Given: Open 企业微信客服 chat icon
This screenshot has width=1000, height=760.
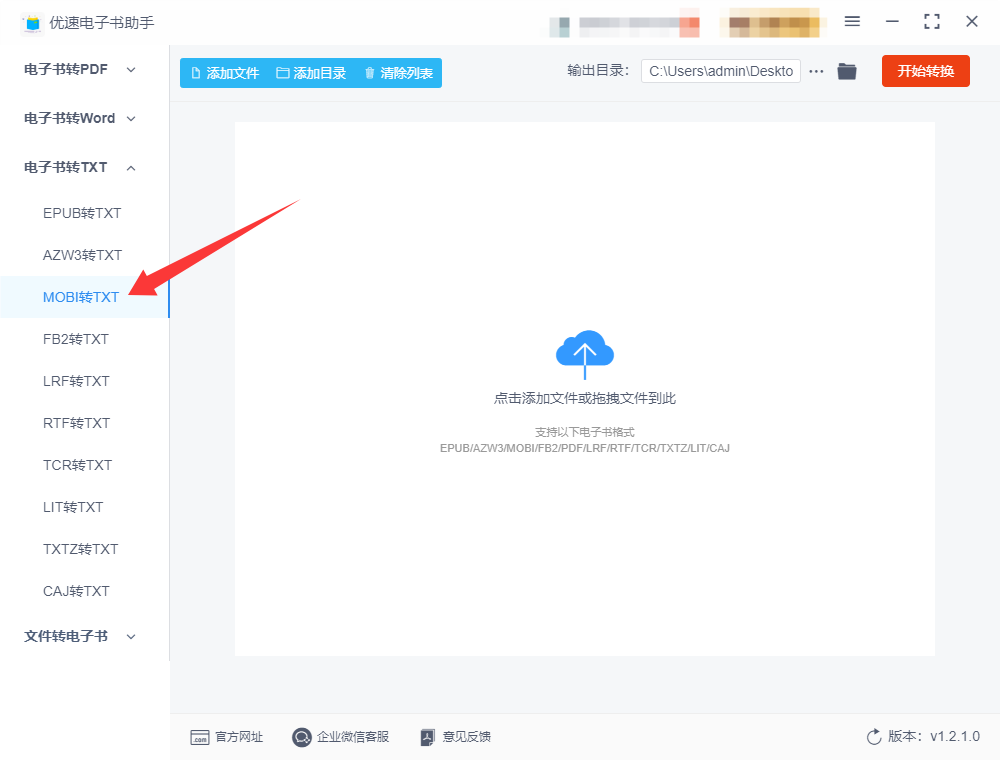Looking at the screenshot, I should pos(301,737).
